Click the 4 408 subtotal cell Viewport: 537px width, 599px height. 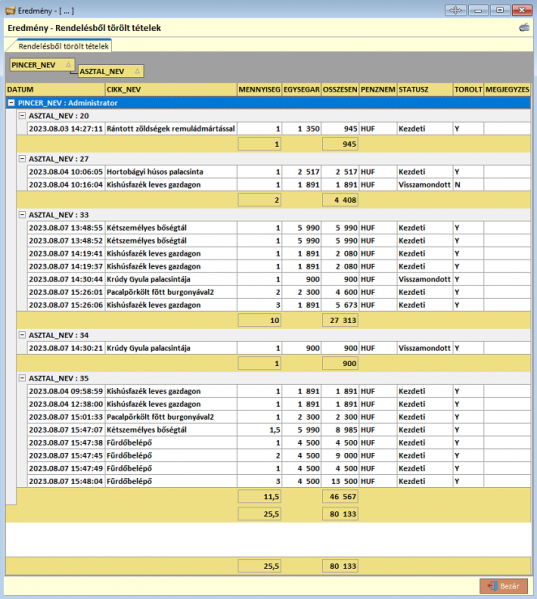coord(340,200)
